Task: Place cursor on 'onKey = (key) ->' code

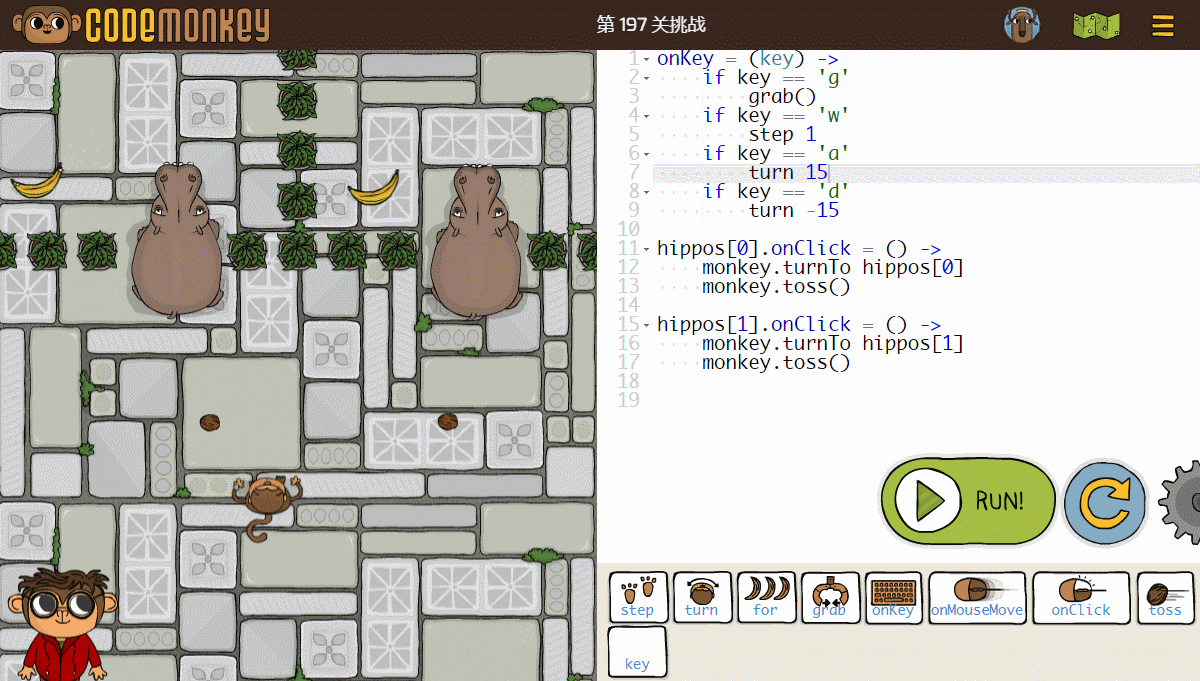Action: [748, 58]
